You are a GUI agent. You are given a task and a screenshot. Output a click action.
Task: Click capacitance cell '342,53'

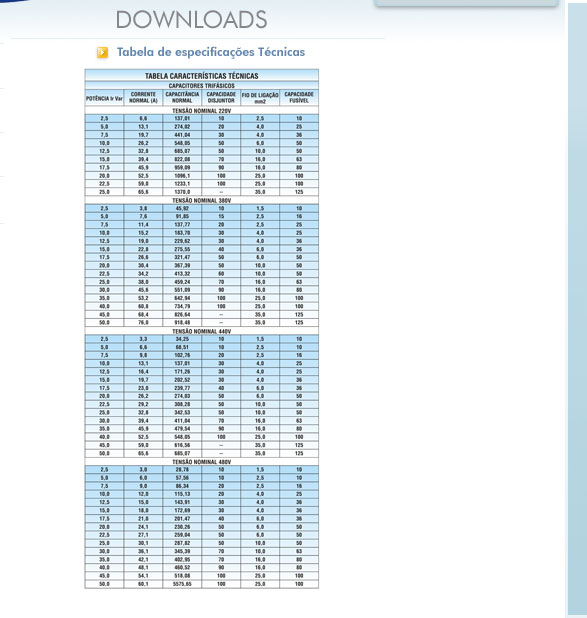point(182,412)
